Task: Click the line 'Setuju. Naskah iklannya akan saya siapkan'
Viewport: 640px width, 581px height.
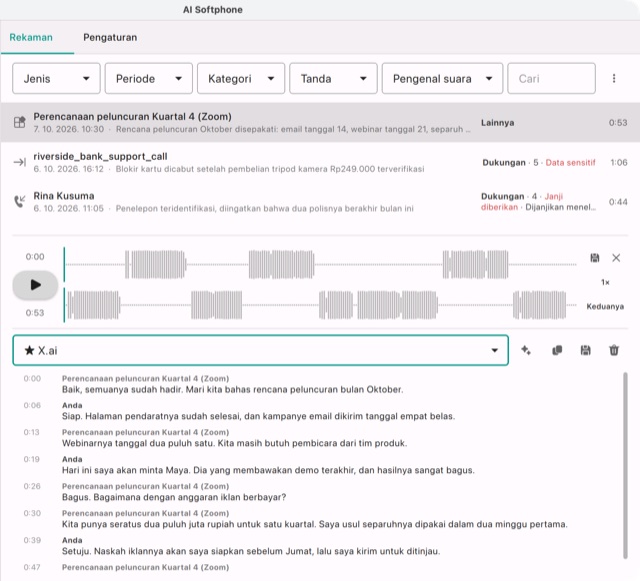Action: (x=251, y=551)
